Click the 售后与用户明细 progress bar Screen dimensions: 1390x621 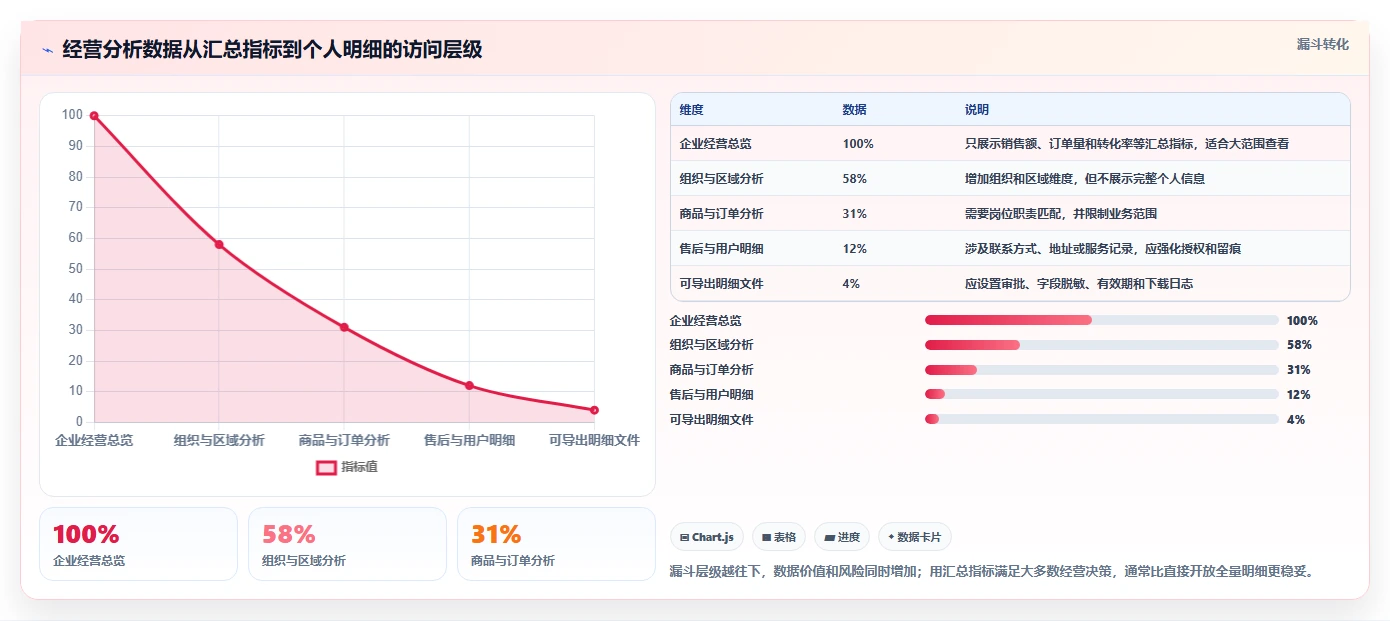[x=1102, y=395]
